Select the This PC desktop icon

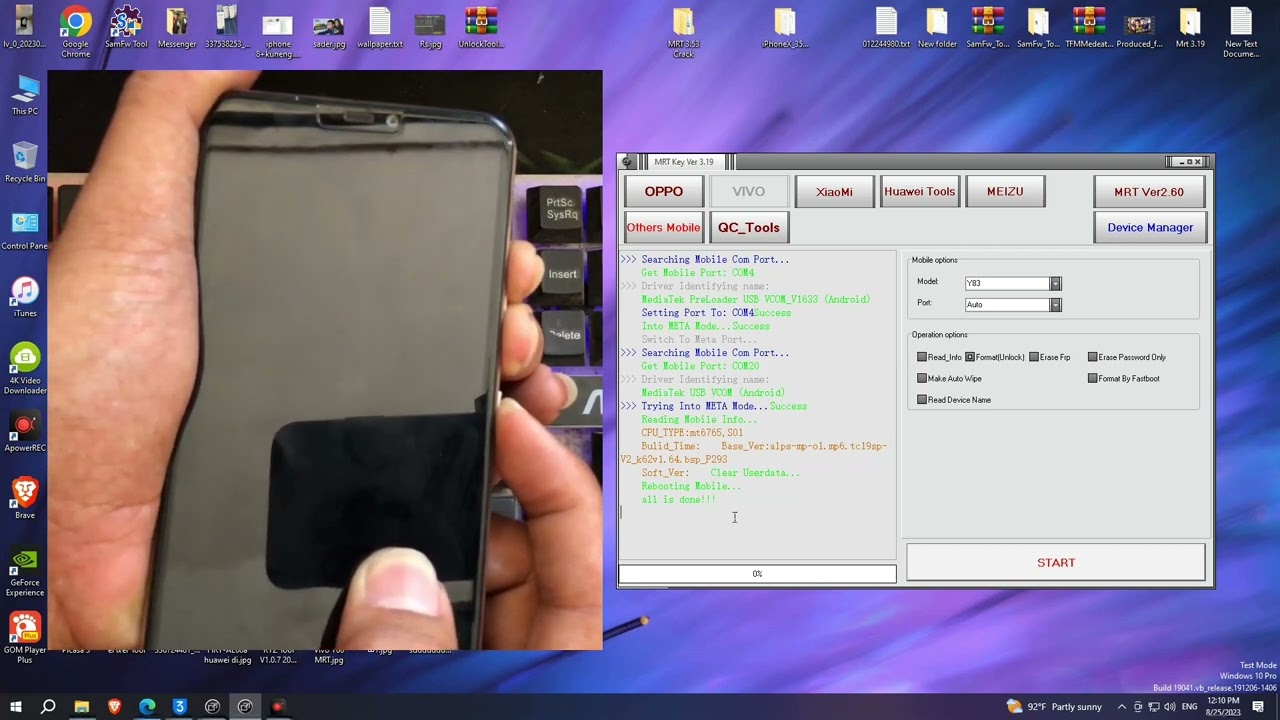pyautogui.click(x=25, y=95)
